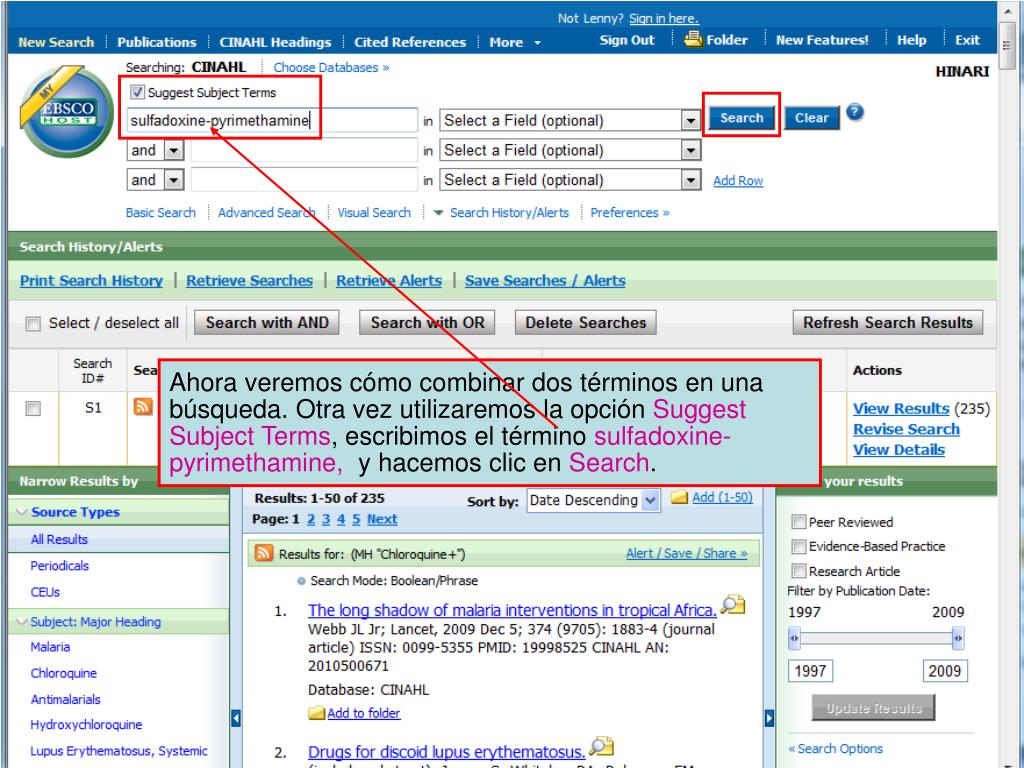Preview the discoid lupus article magnifier icon
This screenshot has width=1024, height=768.
click(x=601, y=746)
